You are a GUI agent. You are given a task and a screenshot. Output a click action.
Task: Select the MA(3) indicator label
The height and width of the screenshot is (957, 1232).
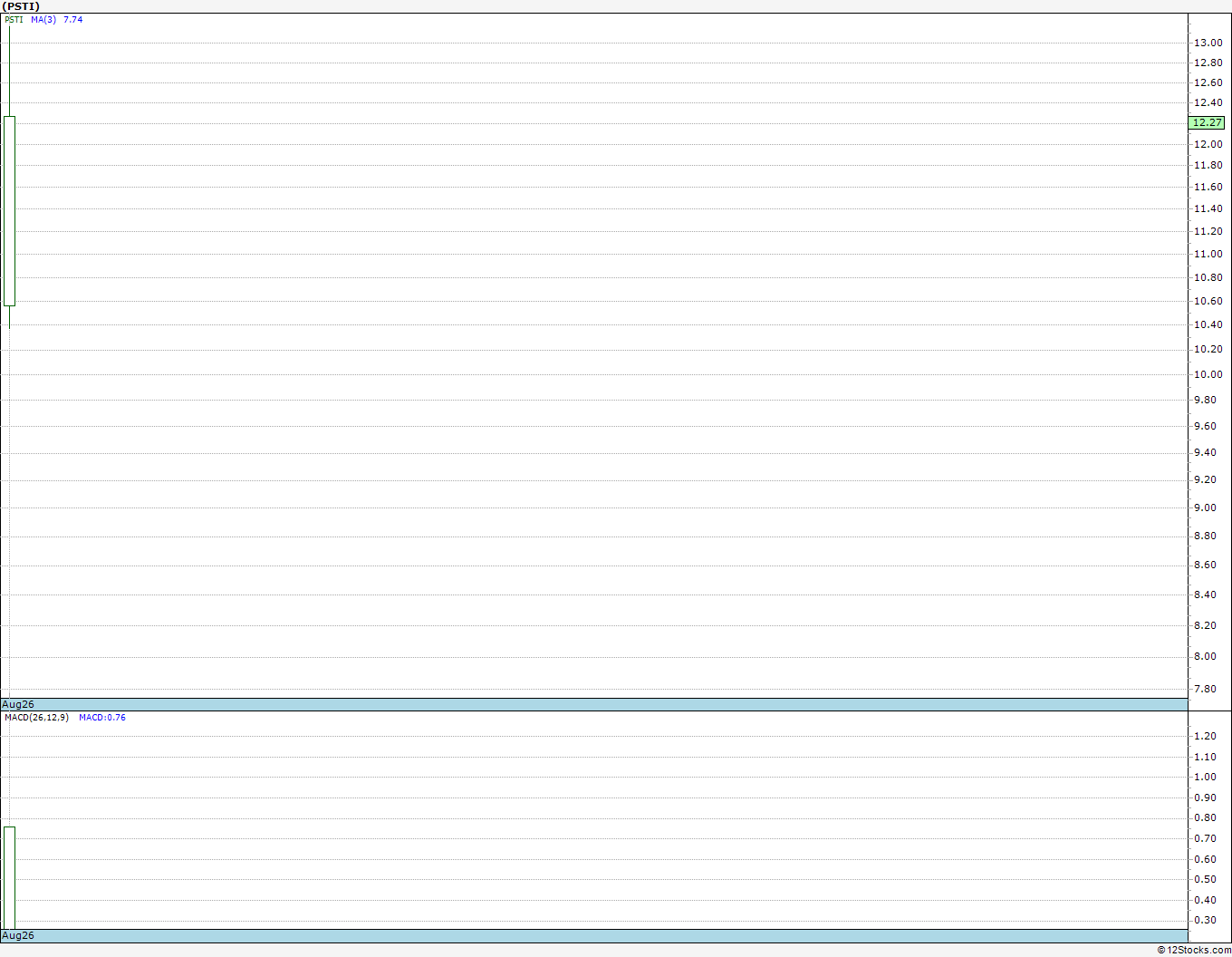[43, 20]
